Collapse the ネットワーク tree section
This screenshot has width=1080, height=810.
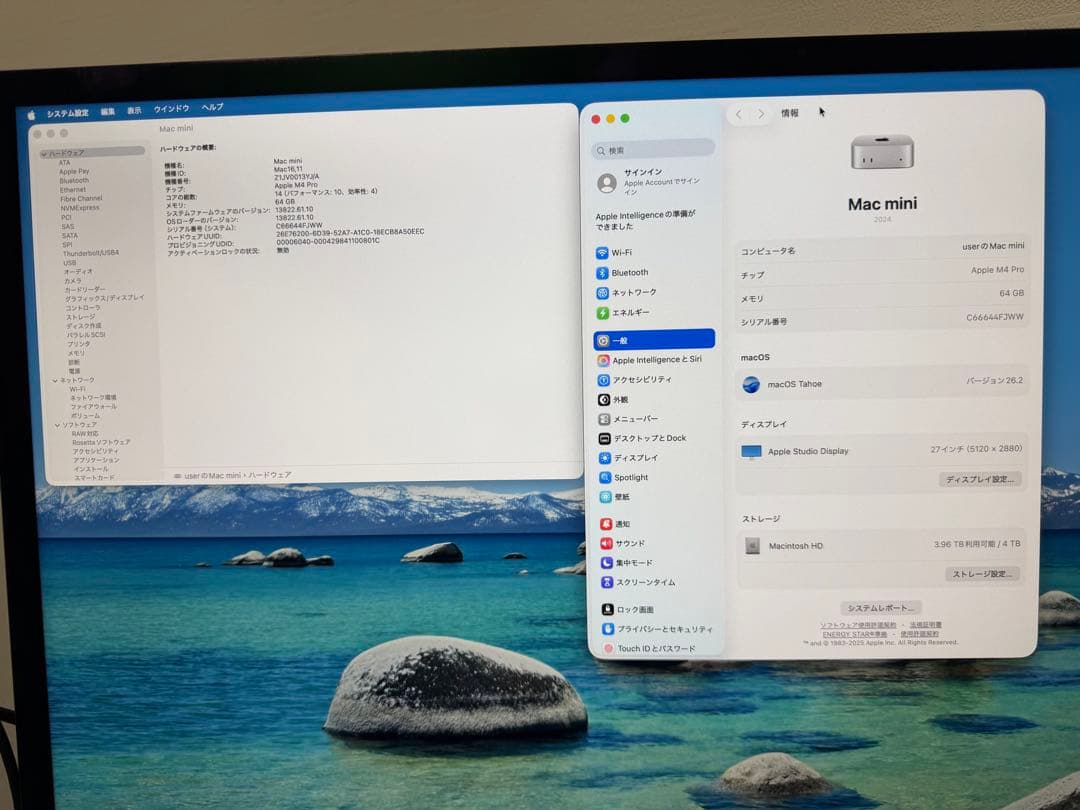click(x=56, y=380)
